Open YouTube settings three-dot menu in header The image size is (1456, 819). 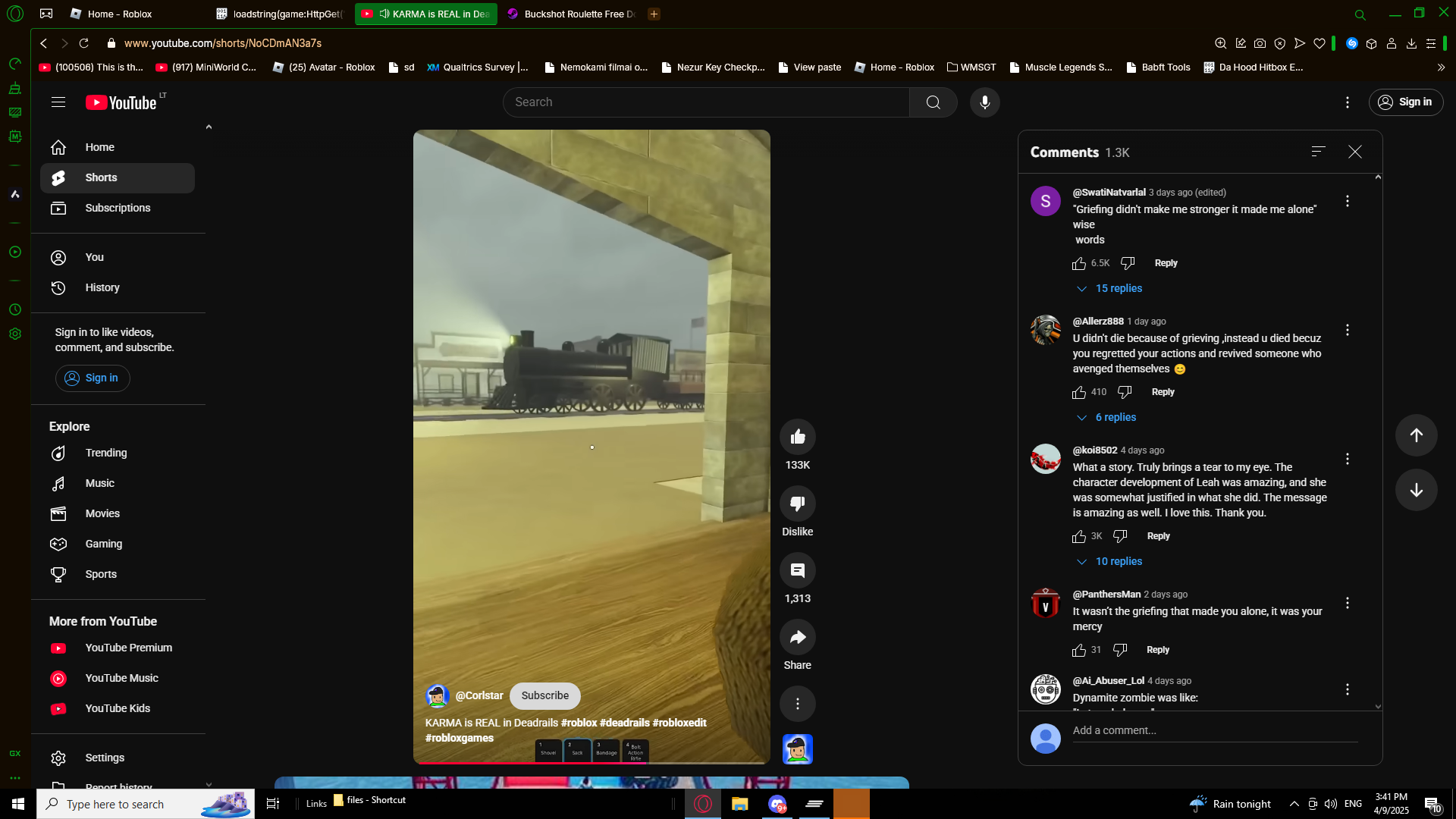coord(1347,102)
